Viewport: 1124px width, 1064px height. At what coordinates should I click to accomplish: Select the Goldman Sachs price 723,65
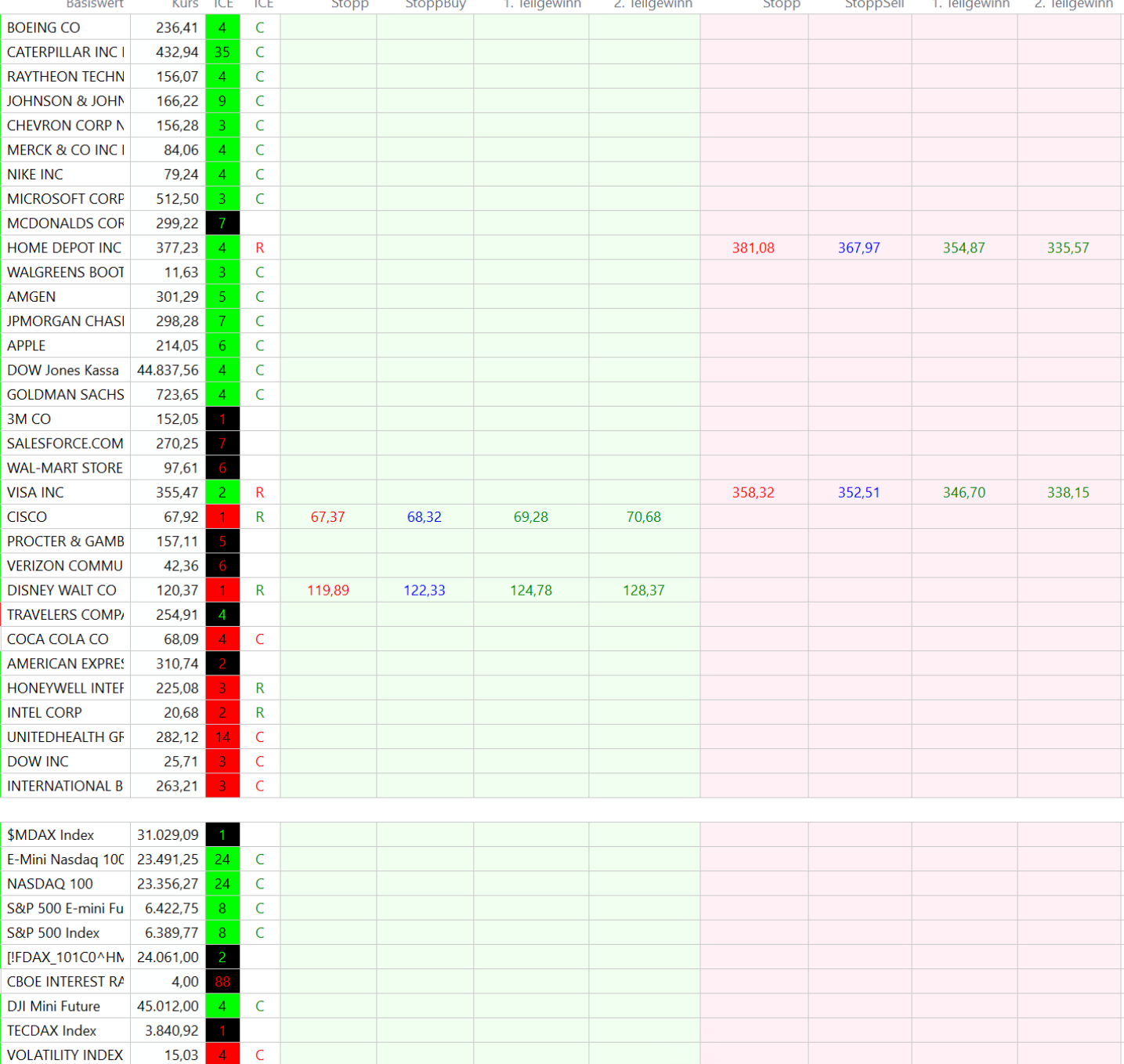click(x=177, y=395)
